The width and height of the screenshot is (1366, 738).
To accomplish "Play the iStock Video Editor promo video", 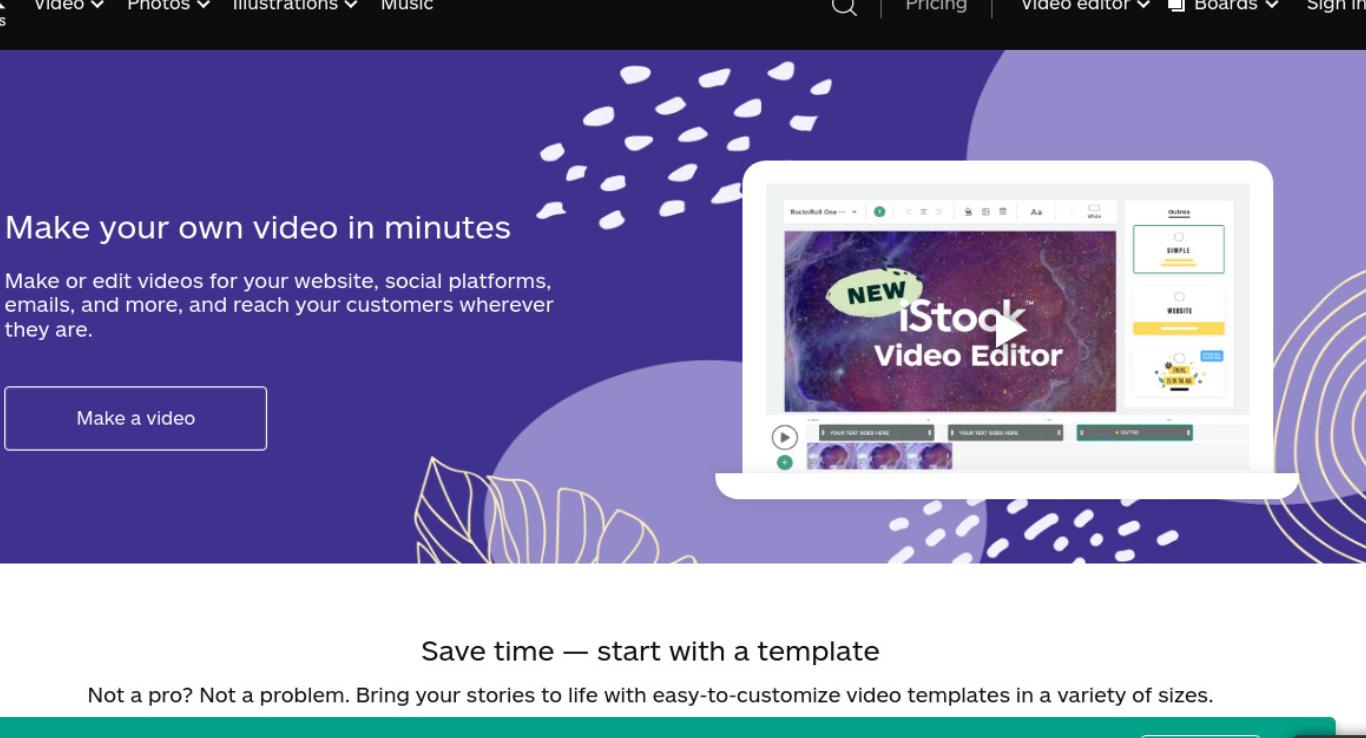I will [1009, 328].
